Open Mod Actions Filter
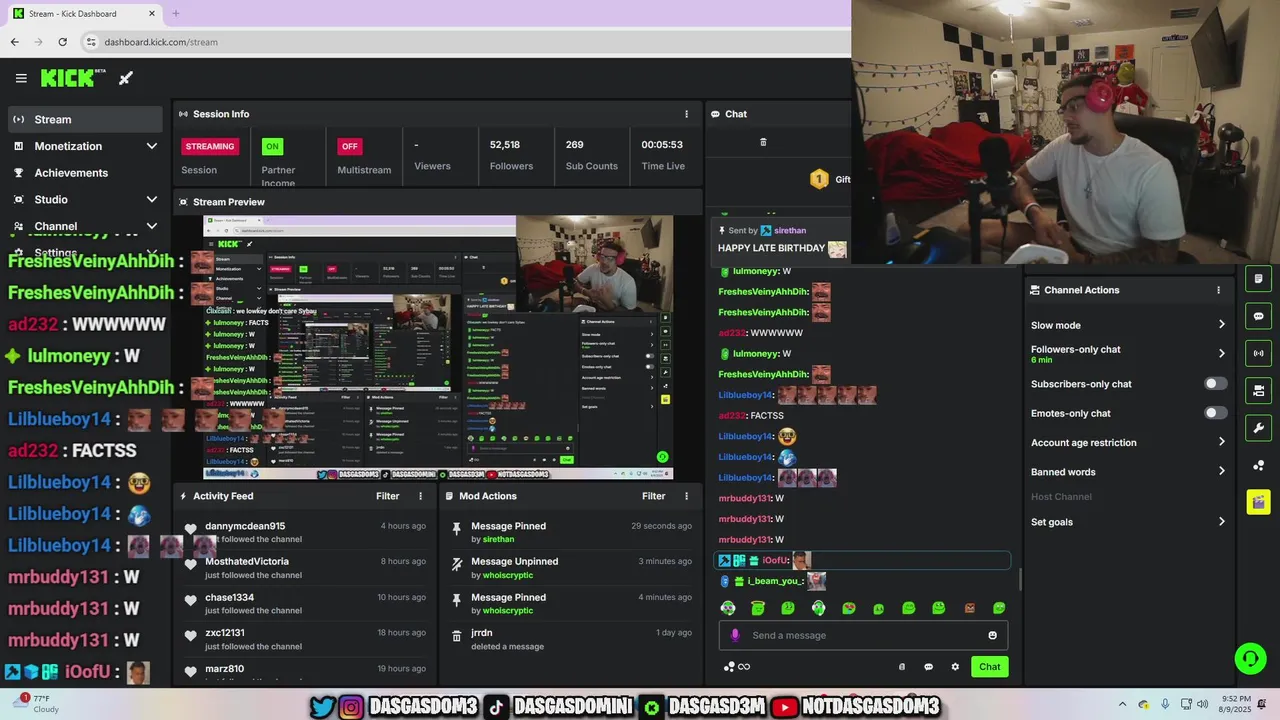 click(654, 496)
